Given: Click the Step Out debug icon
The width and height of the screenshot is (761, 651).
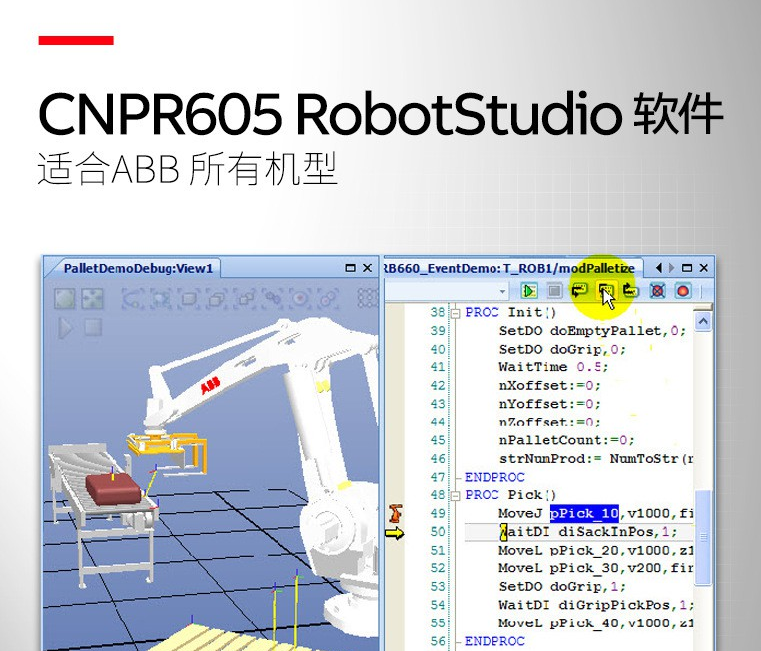Looking at the screenshot, I should click(630, 291).
